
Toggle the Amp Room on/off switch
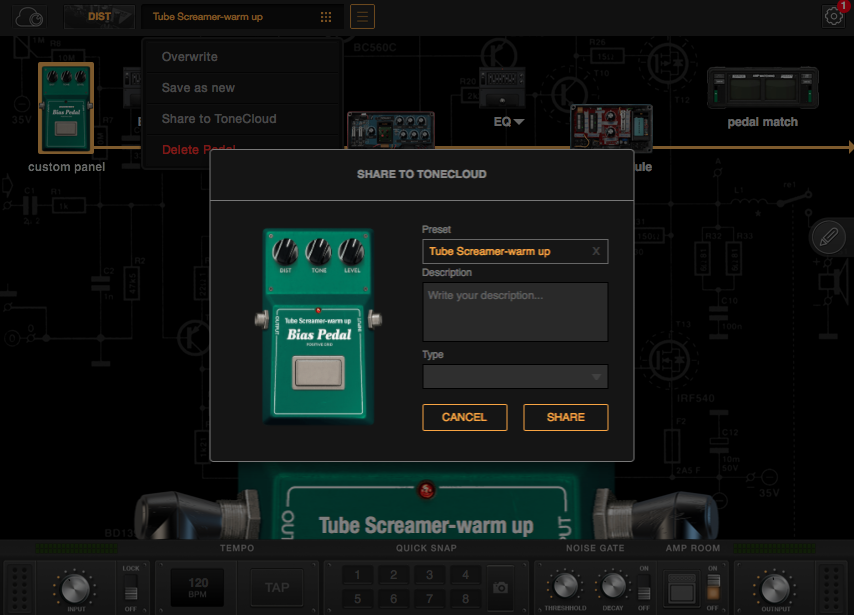pyautogui.click(x=713, y=587)
